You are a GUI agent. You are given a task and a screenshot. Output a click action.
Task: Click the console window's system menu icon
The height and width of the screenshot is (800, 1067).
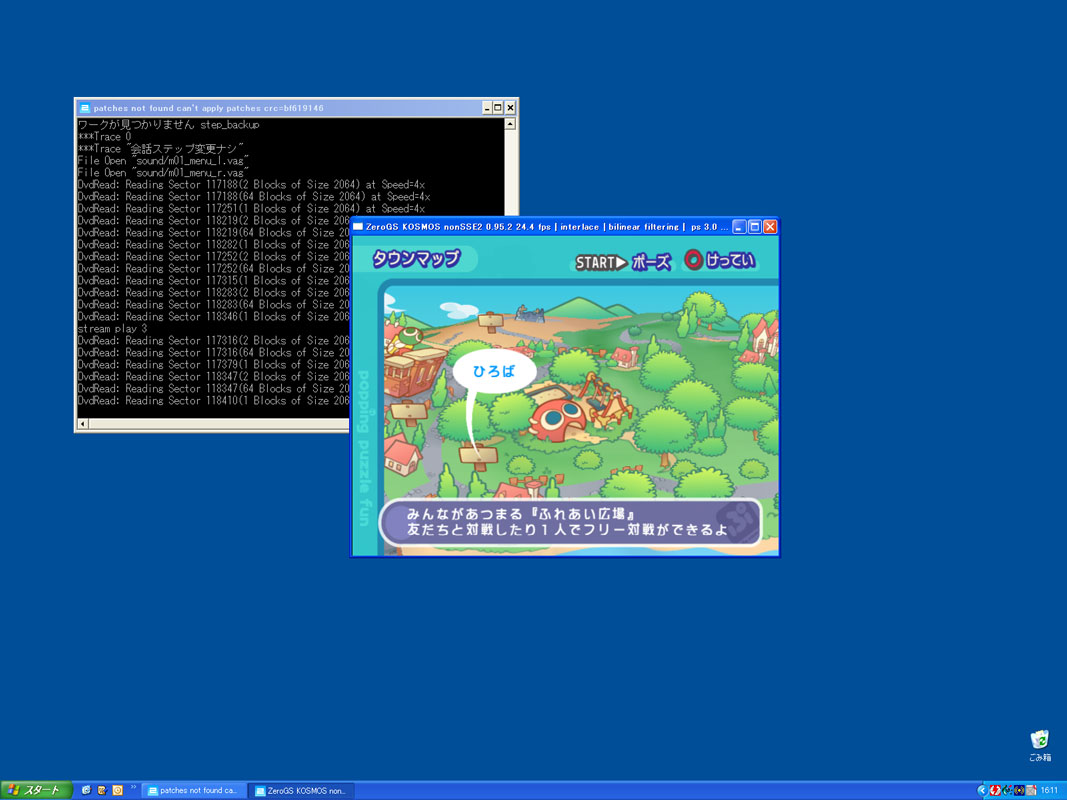[84, 107]
